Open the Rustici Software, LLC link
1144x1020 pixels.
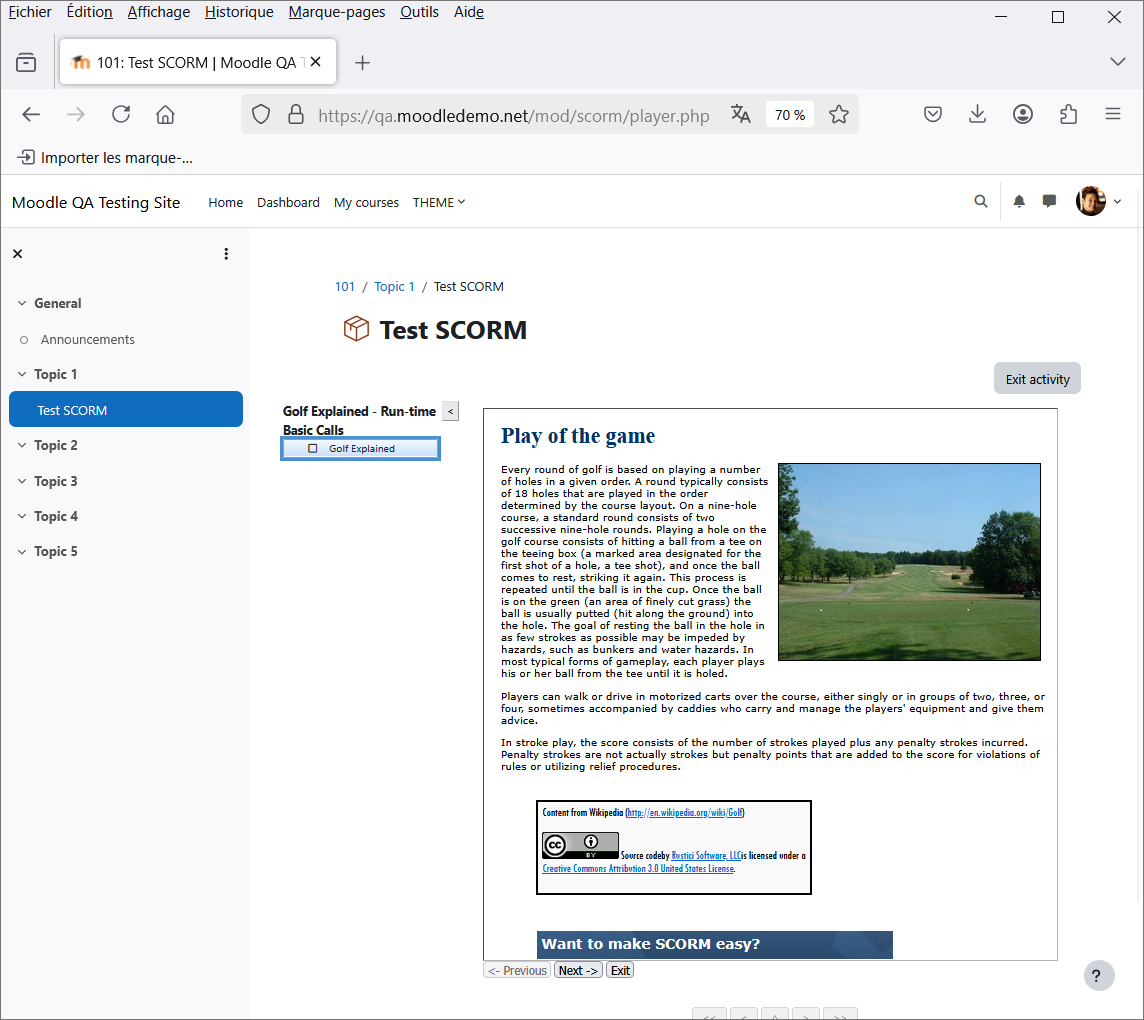pos(705,856)
